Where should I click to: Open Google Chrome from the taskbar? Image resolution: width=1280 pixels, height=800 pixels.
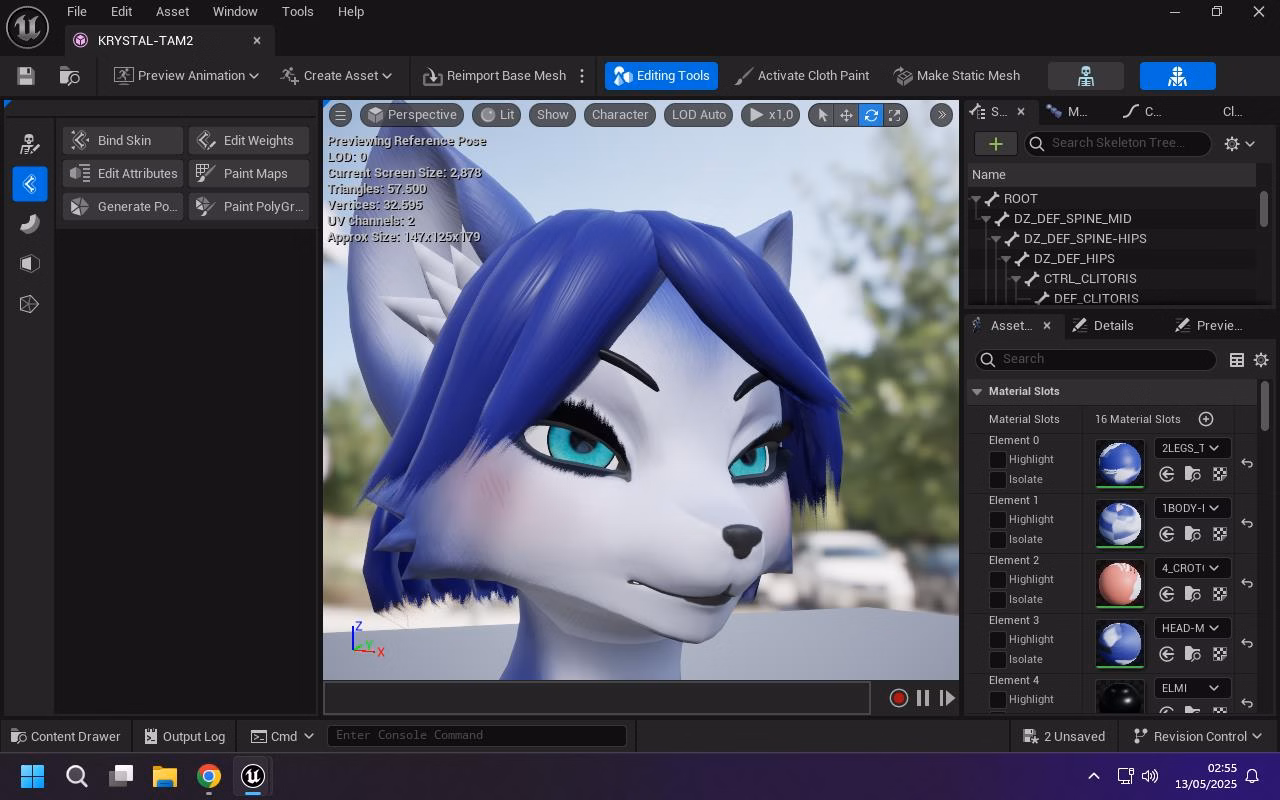(x=209, y=776)
